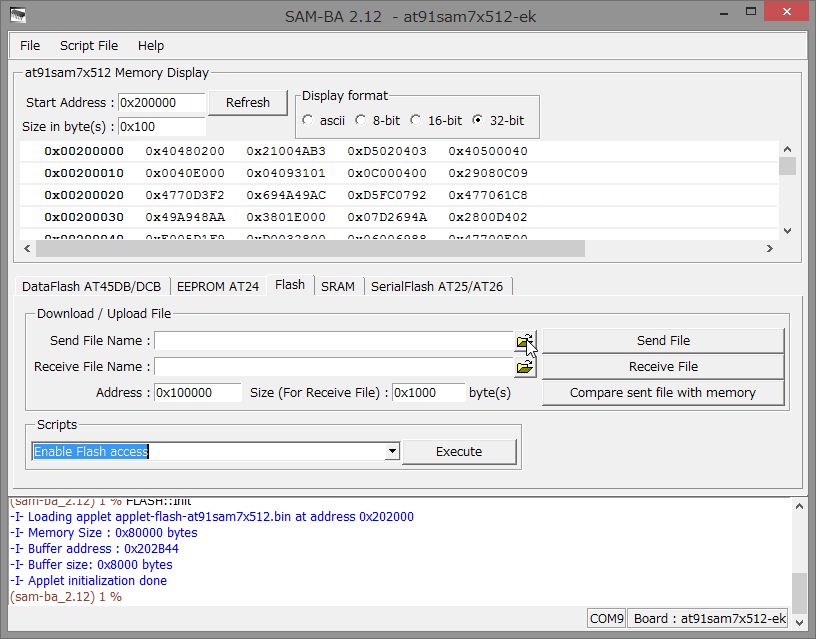Click memory value 0x4770D3F2
Screen dimensions: 816x639
(x=185, y=195)
